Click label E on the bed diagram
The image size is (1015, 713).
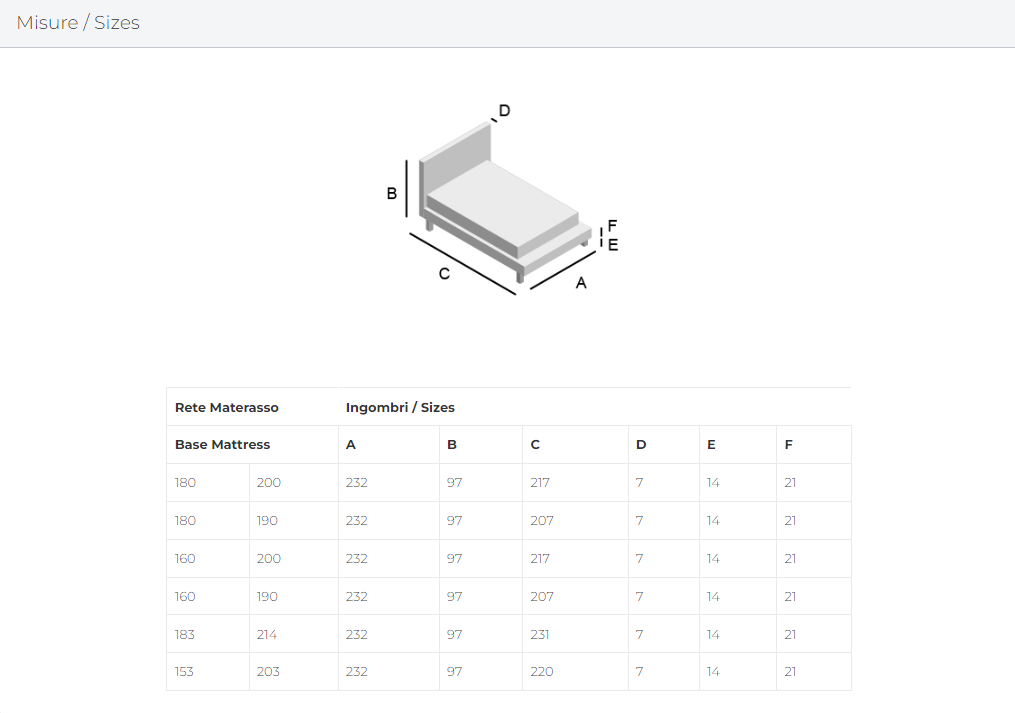click(613, 245)
